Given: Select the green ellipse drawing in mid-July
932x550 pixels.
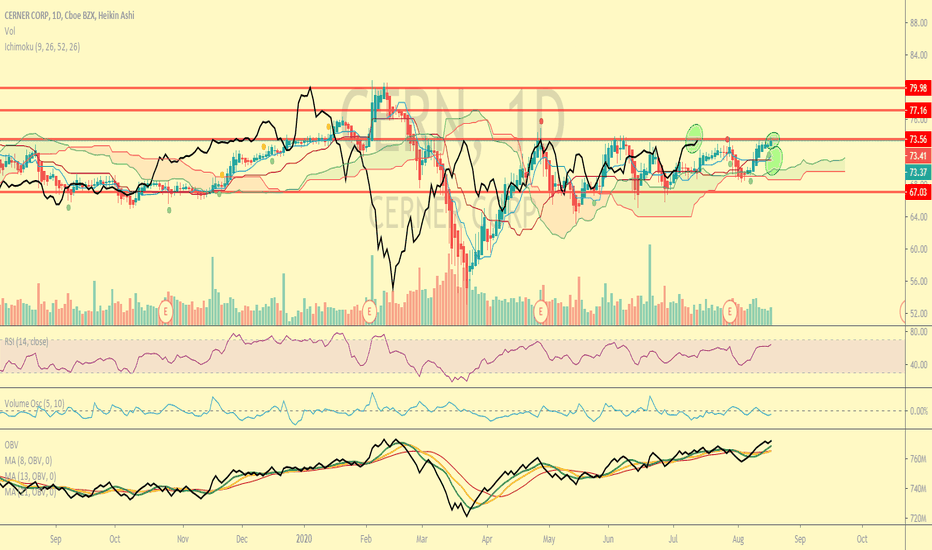Looking at the screenshot, I should 694,139.
